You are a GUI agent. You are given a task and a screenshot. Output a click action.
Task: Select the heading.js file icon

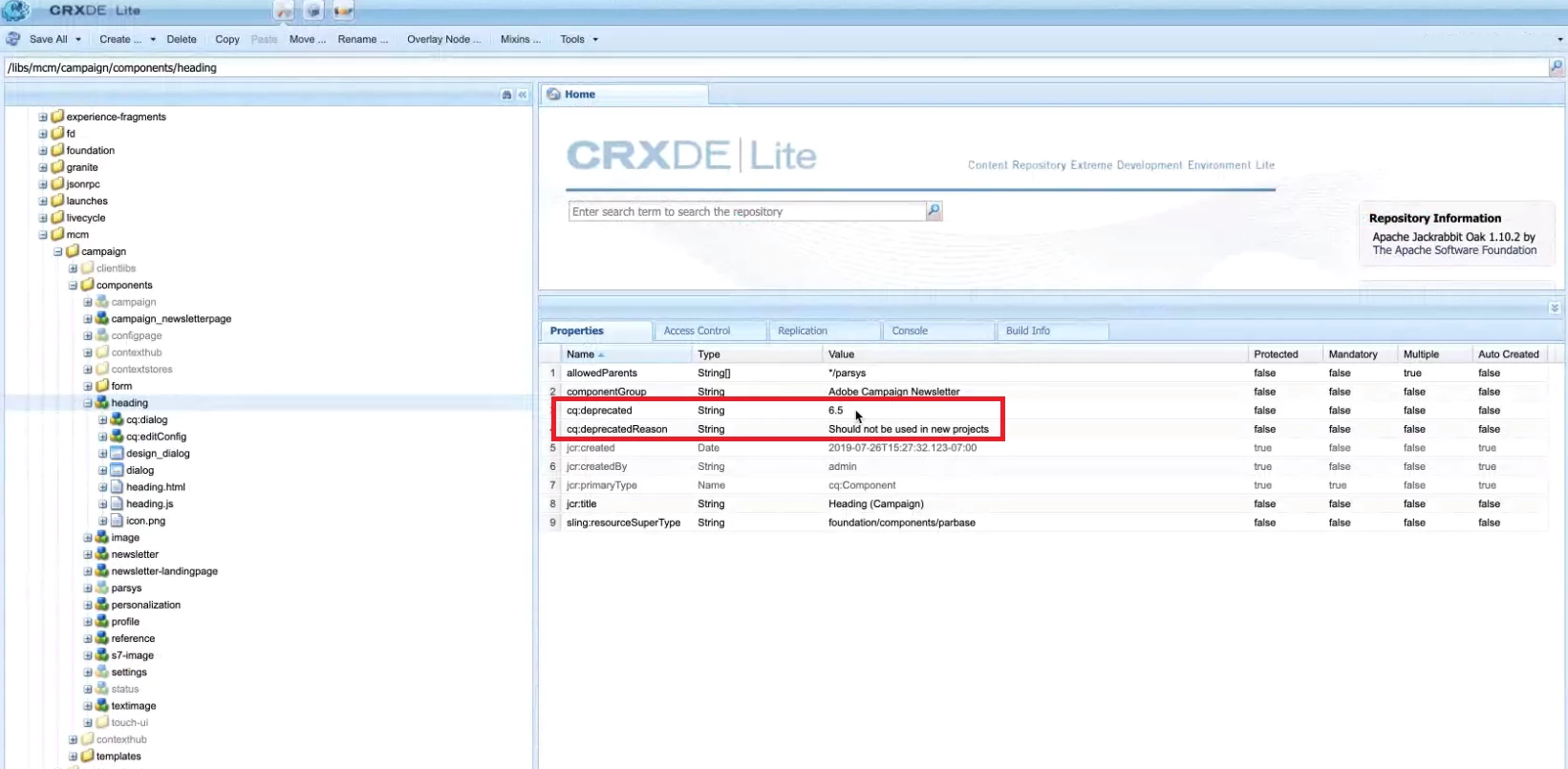coord(117,503)
